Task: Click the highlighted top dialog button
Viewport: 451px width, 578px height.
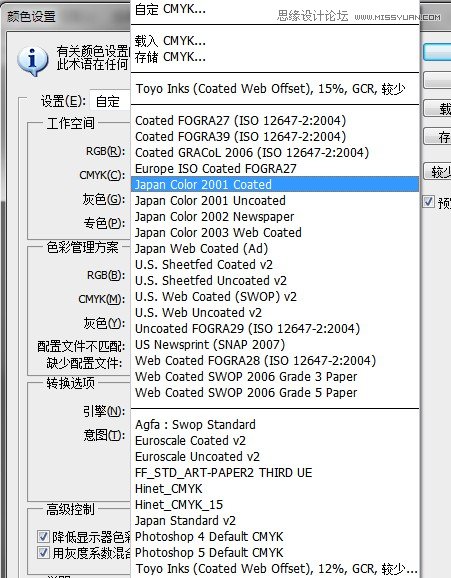Action: click(x=437, y=52)
